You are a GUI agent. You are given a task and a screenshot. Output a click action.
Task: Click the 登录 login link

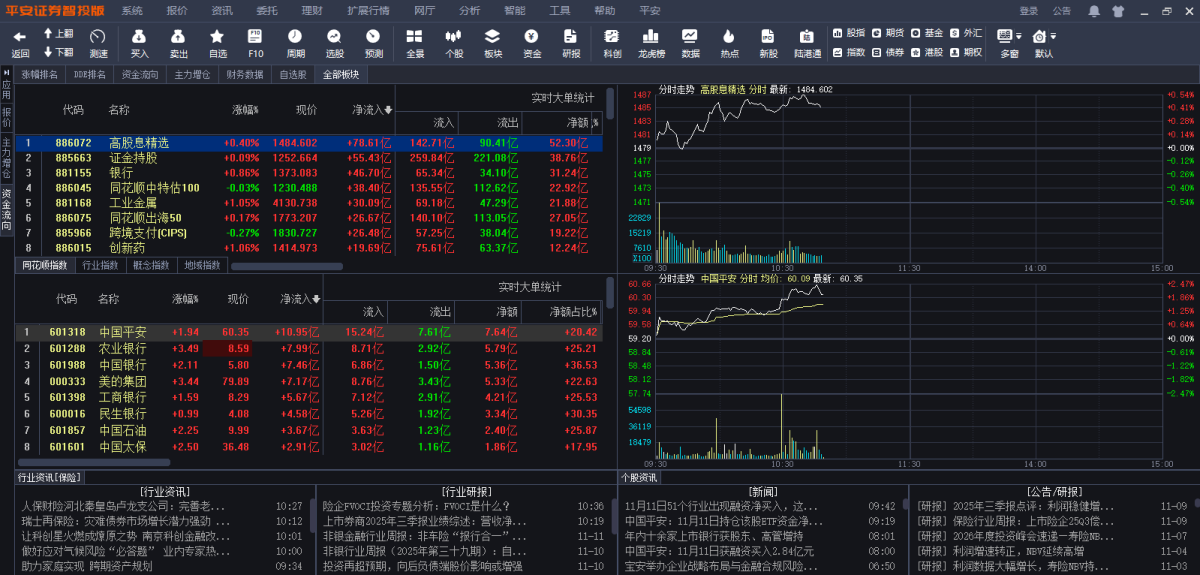click(1029, 11)
